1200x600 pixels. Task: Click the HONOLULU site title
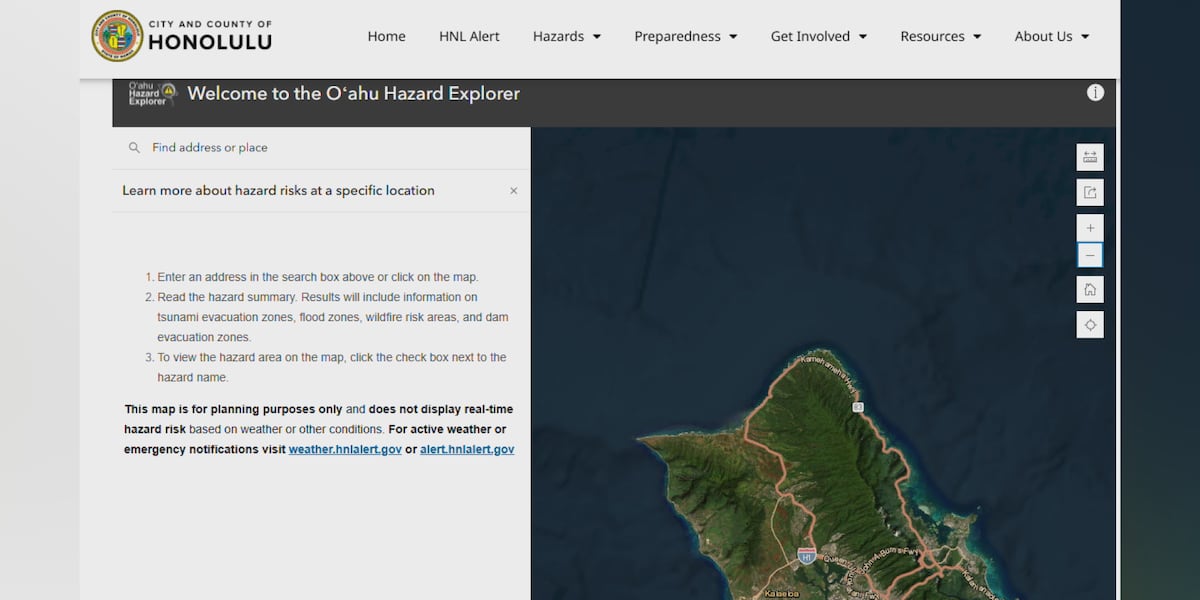[x=210, y=42]
